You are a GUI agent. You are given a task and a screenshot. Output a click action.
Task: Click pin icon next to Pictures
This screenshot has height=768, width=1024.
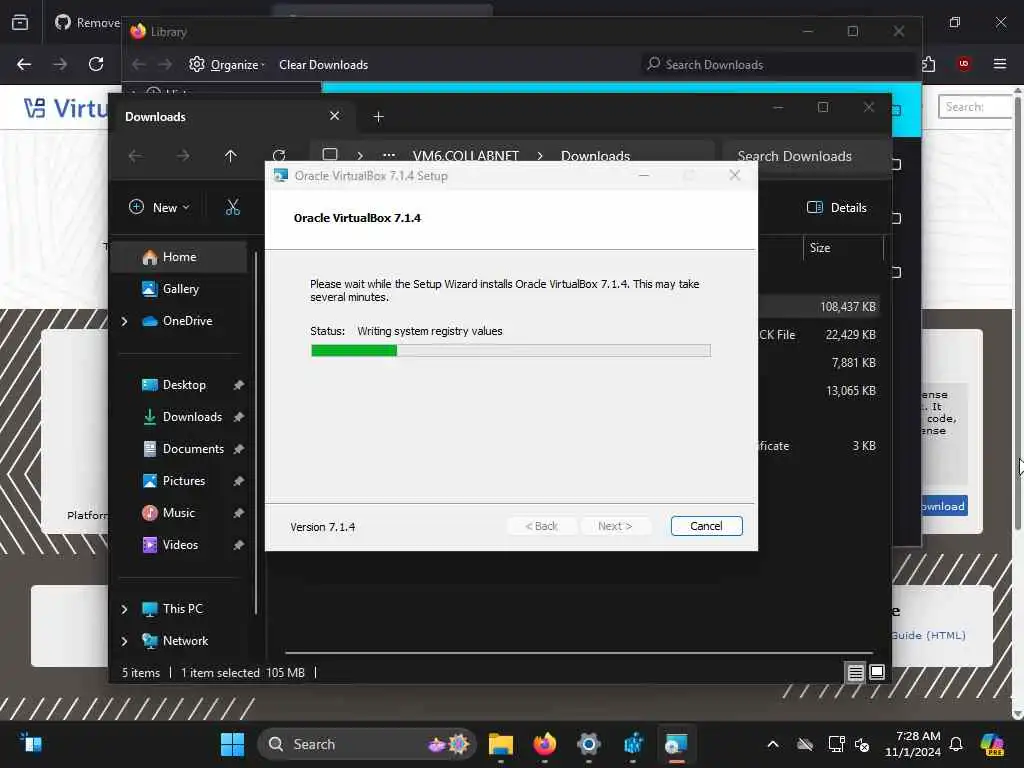click(238, 481)
